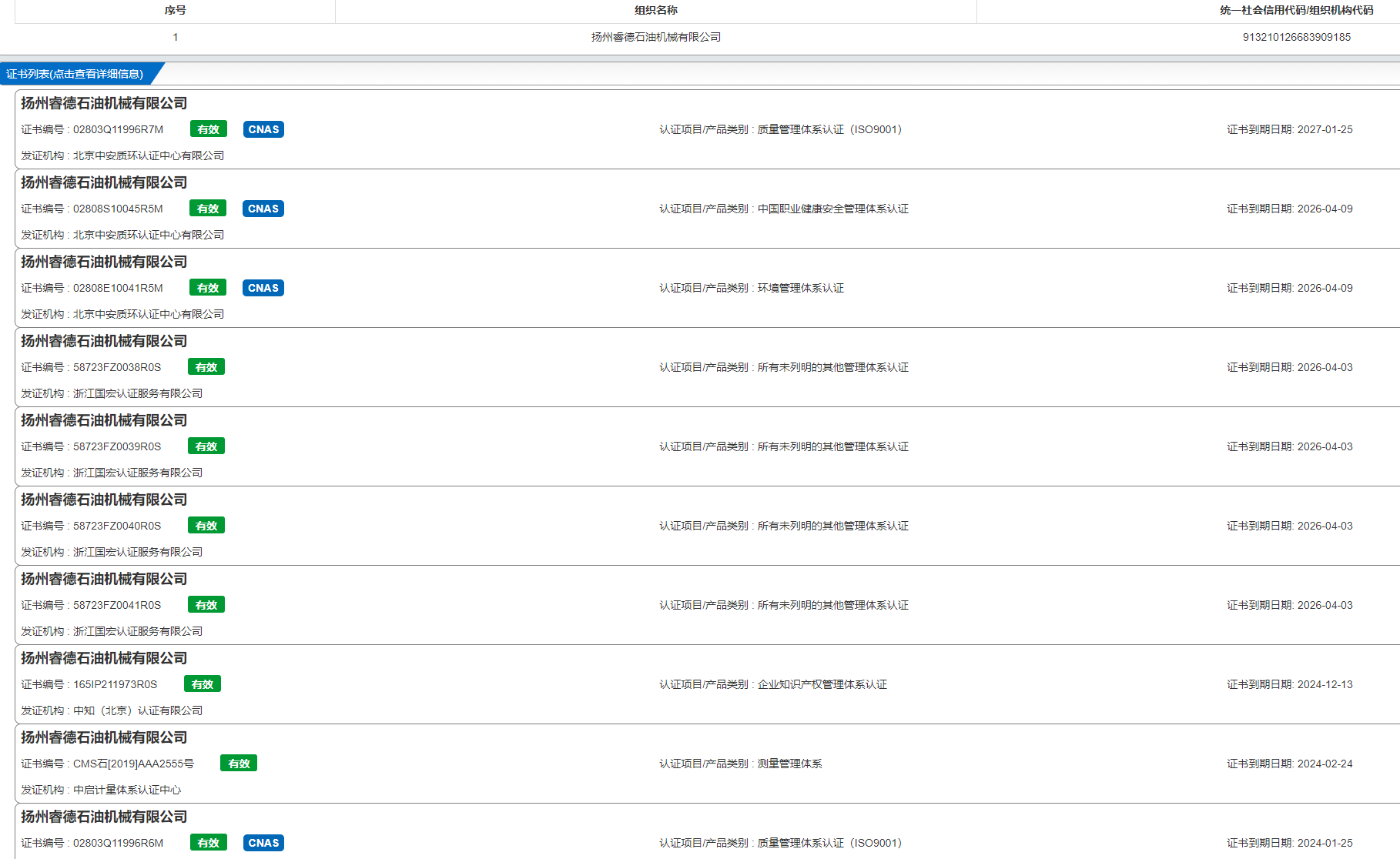
Task: Click 中国职业健康安全管理体系认证 category text
Action: tap(833, 209)
